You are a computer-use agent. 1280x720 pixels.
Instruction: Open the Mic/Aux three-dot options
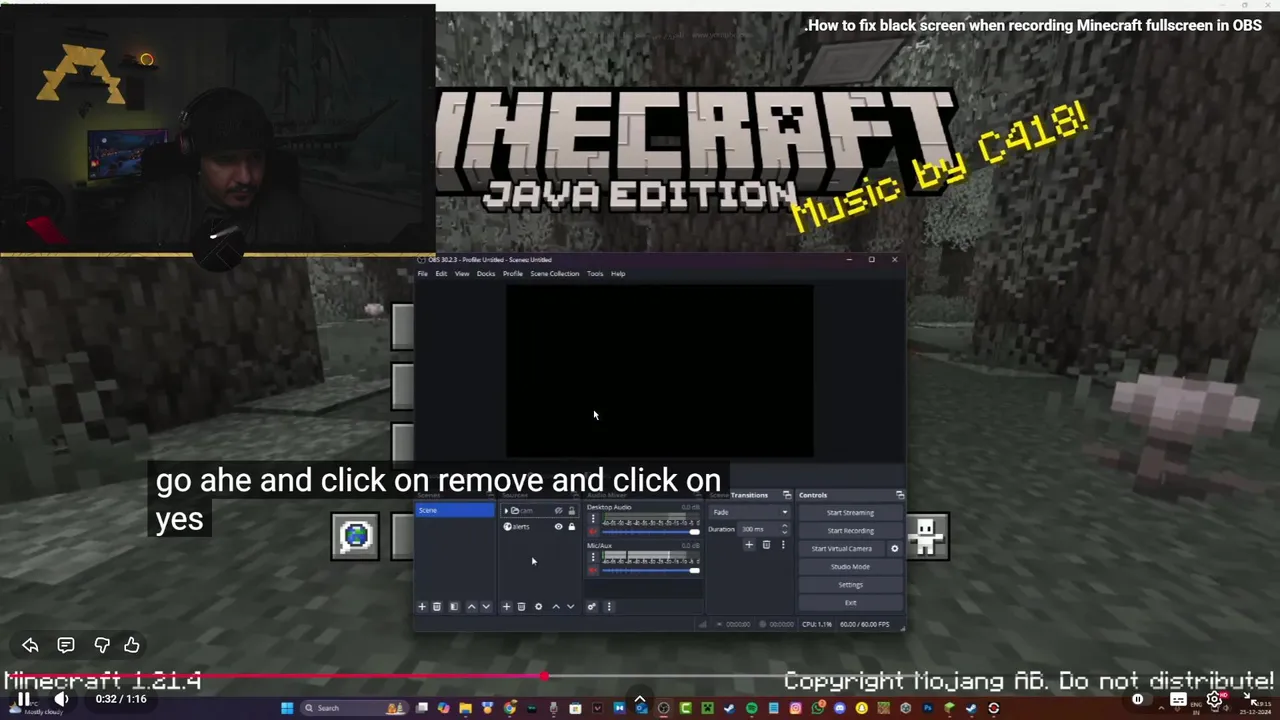pos(593,557)
